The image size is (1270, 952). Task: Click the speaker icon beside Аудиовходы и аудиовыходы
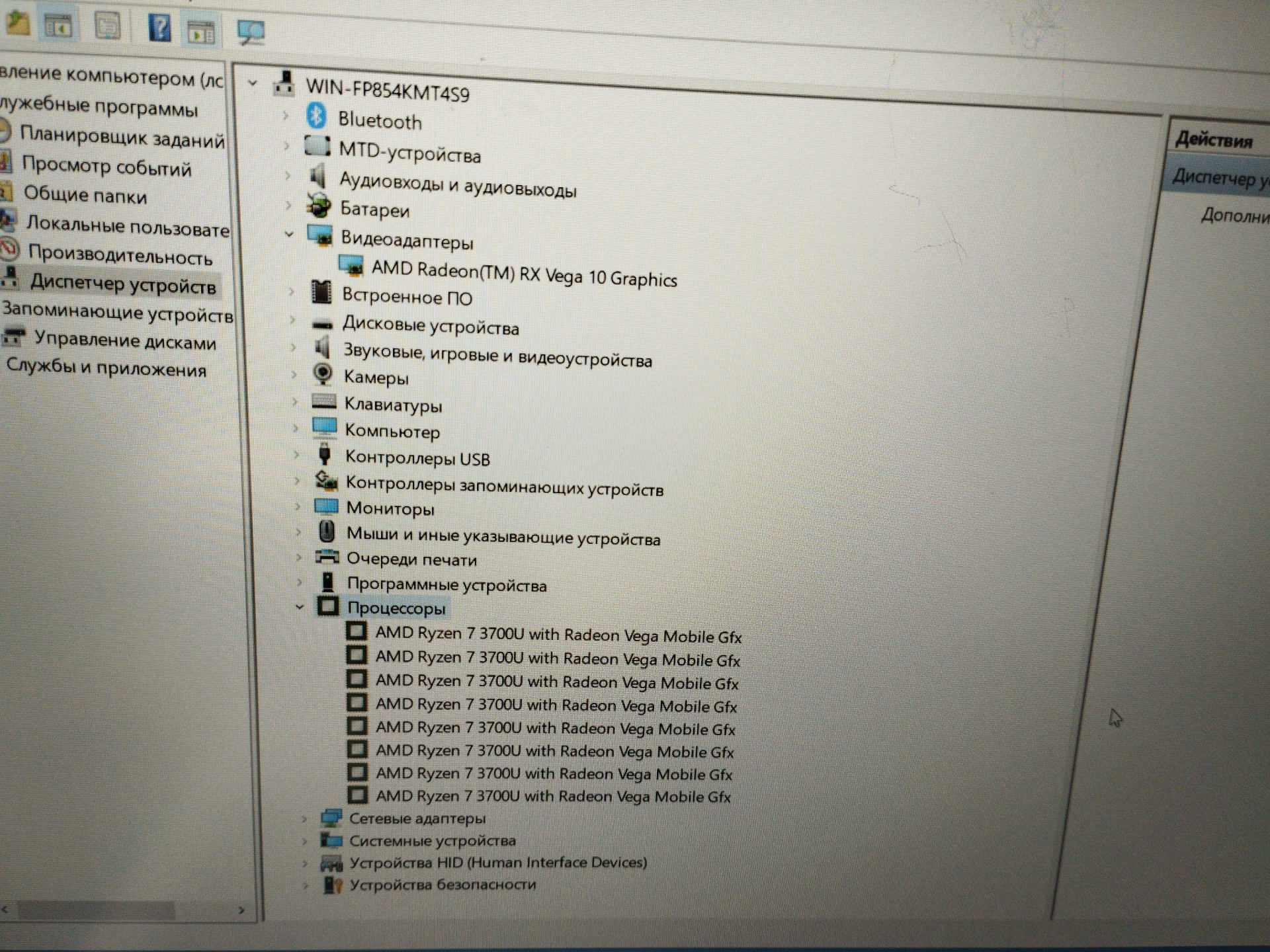(318, 176)
